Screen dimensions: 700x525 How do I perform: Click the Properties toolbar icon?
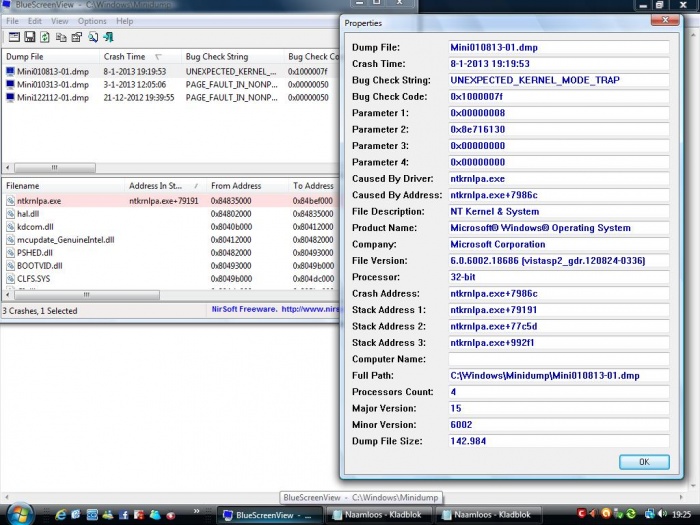click(x=76, y=37)
